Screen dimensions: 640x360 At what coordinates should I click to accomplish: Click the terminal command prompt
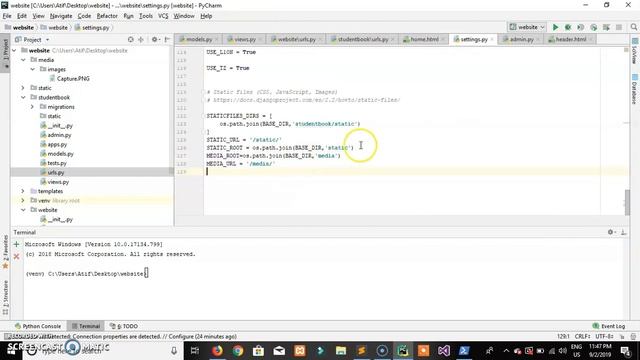[87, 273]
